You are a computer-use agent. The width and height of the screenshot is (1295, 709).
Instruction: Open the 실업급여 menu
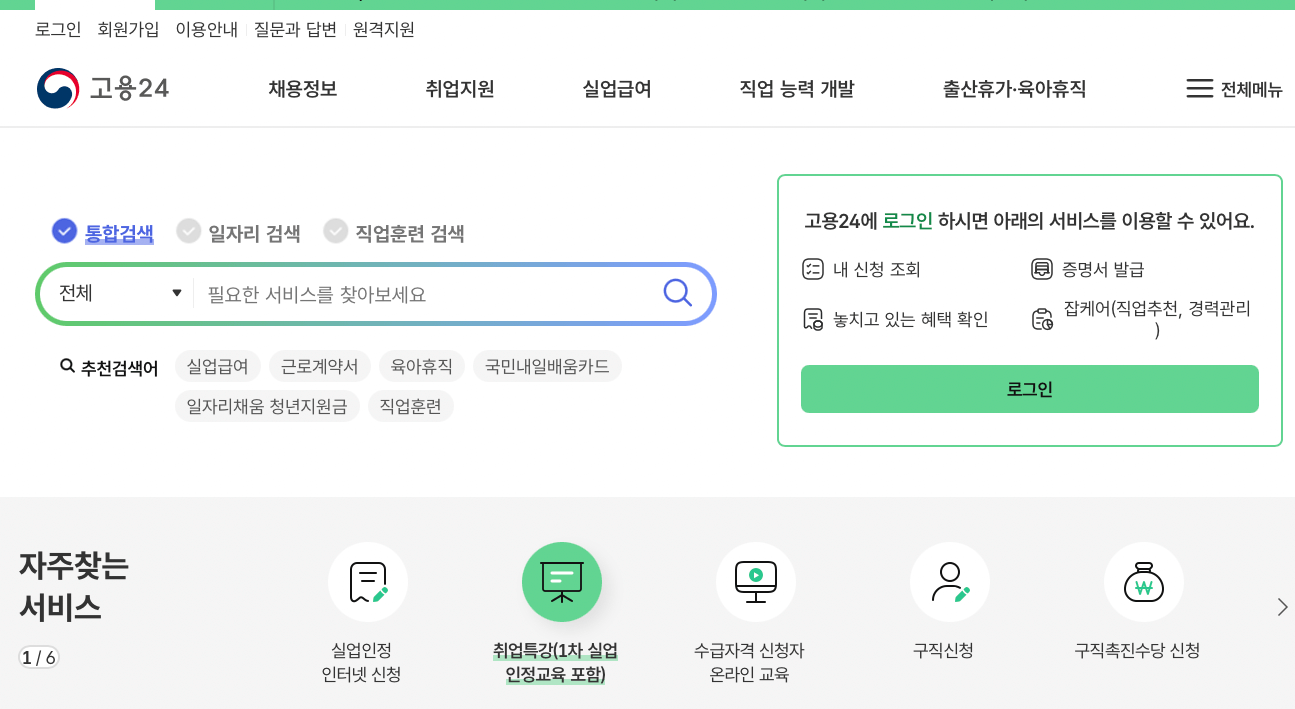pyautogui.click(x=616, y=88)
